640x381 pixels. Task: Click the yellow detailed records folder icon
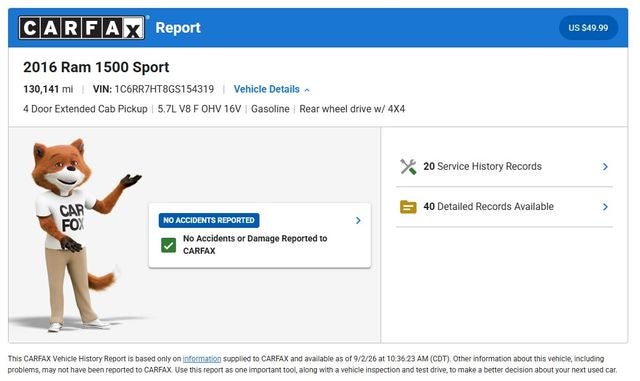pos(408,207)
